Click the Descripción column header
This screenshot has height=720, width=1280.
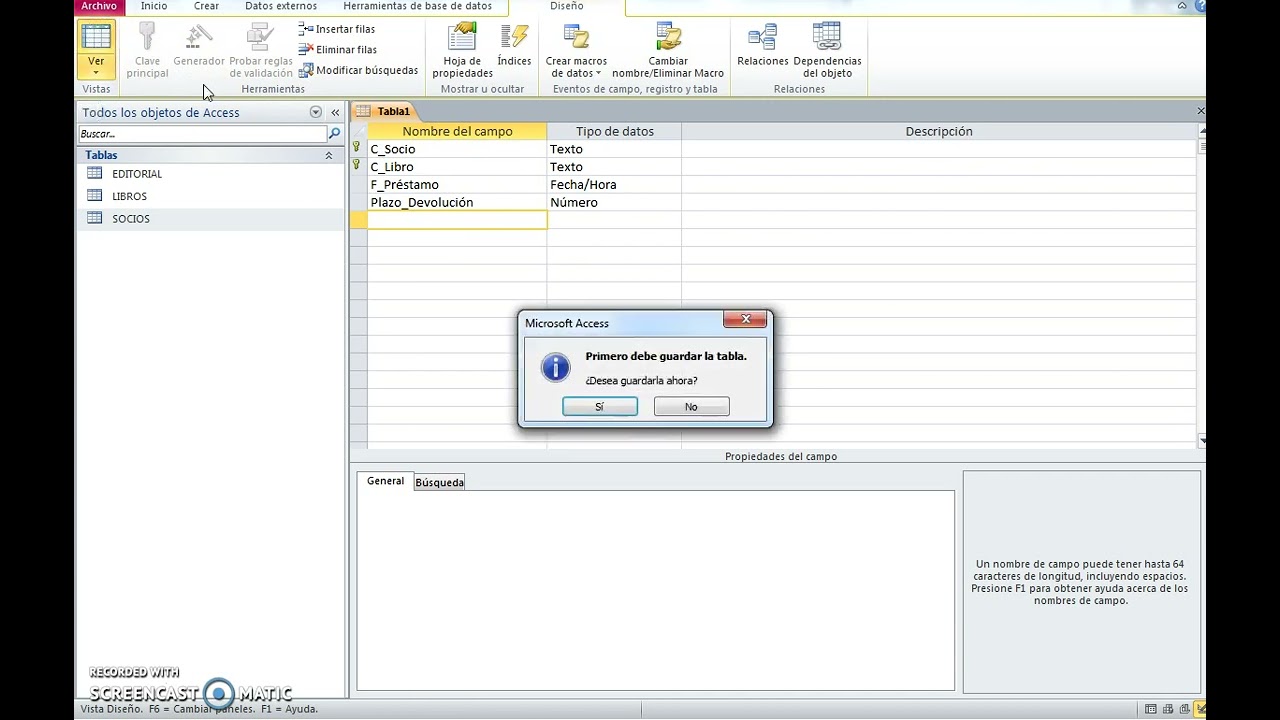[x=939, y=131]
